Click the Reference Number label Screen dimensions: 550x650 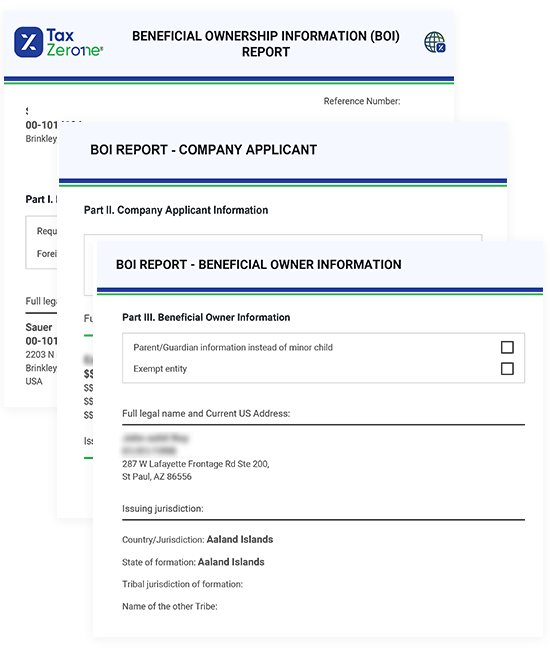[362, 101]
